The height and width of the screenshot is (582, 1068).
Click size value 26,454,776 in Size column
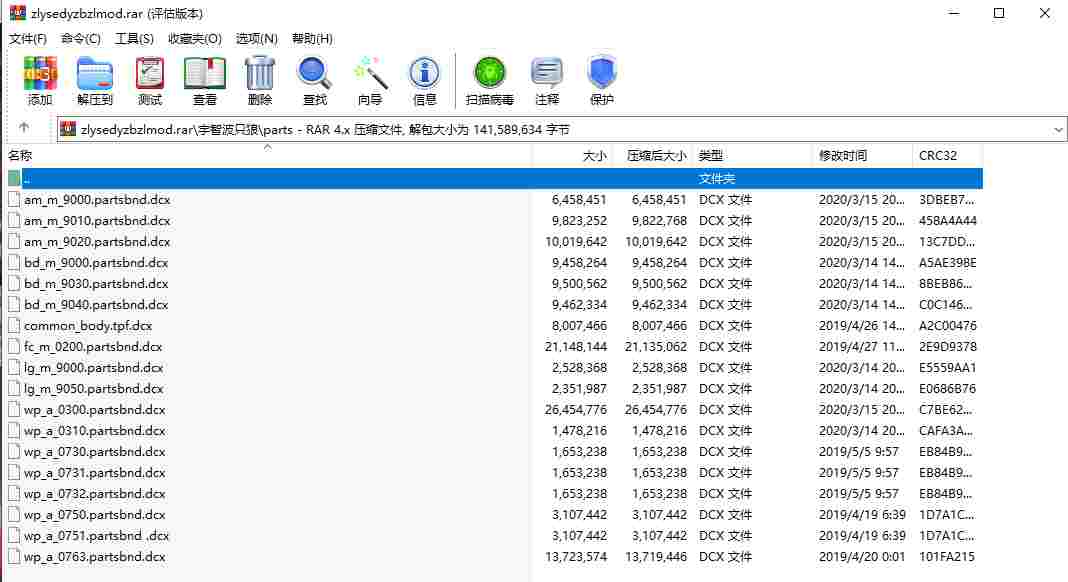(x=576, y=410)
